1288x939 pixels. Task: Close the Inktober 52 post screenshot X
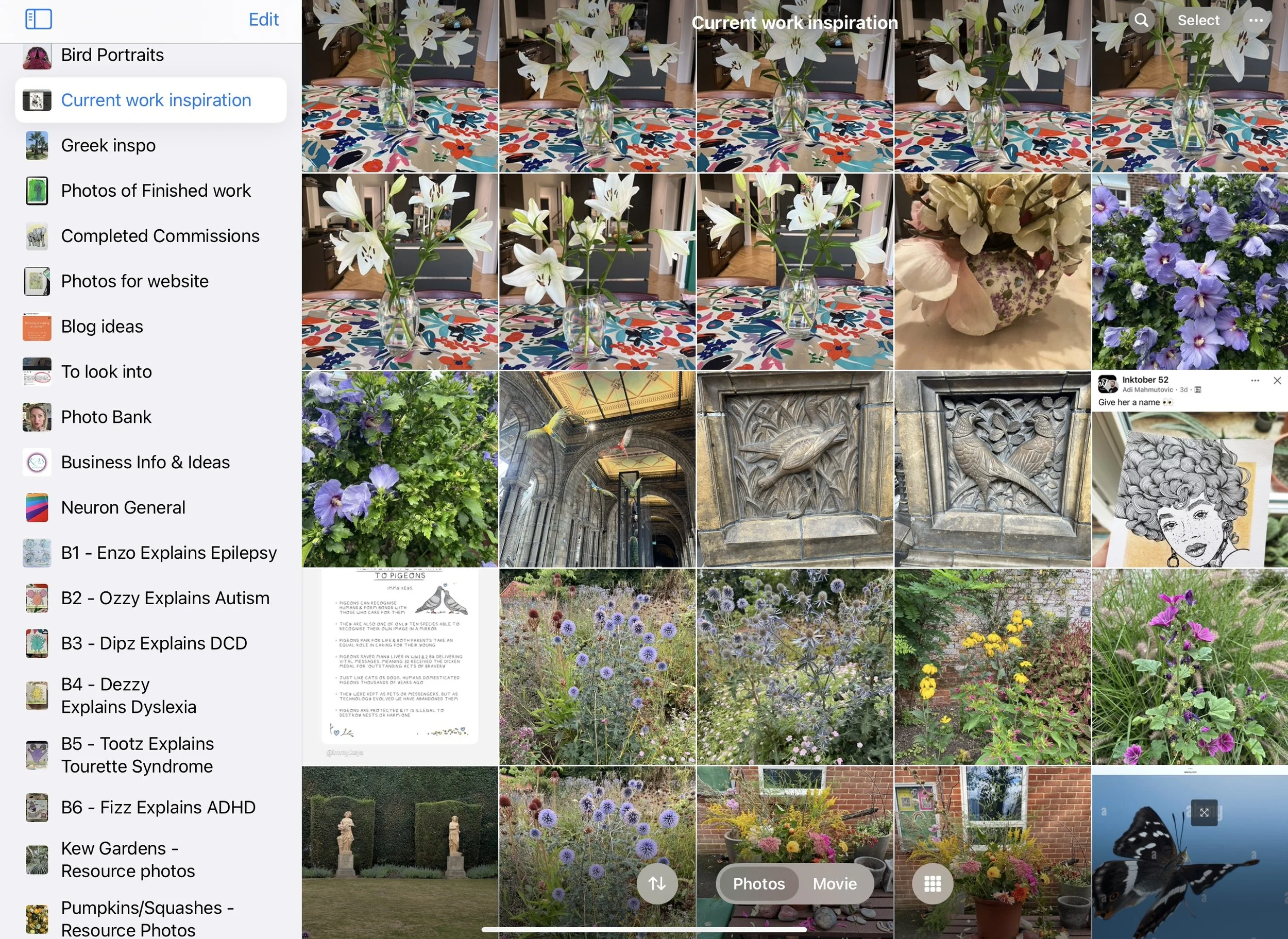tap(1277, 381)
